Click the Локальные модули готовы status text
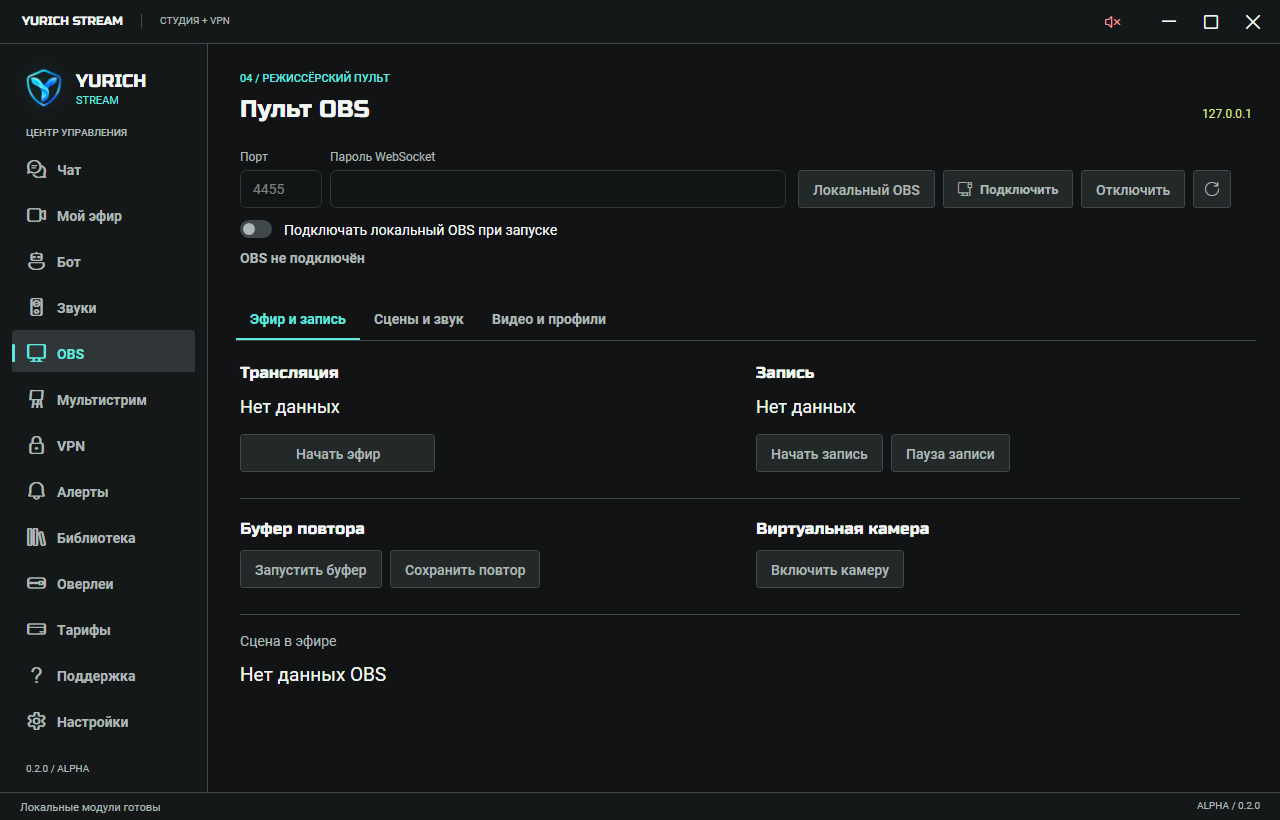1280x820 pixels. point(90,807)
